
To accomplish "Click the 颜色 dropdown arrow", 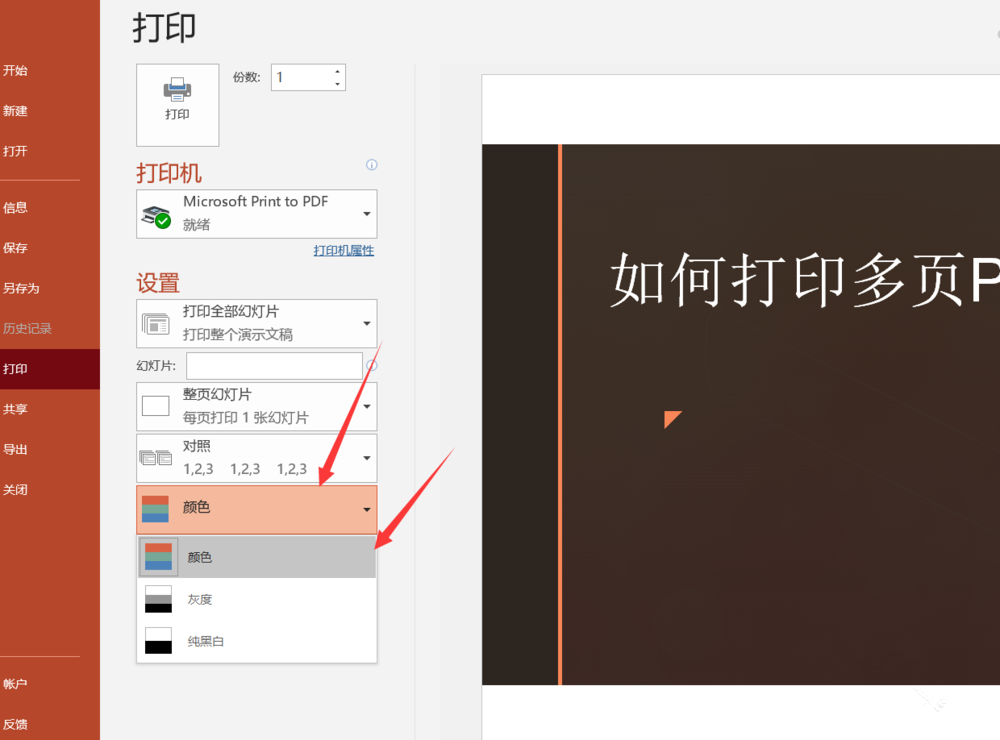I will 365,509.
